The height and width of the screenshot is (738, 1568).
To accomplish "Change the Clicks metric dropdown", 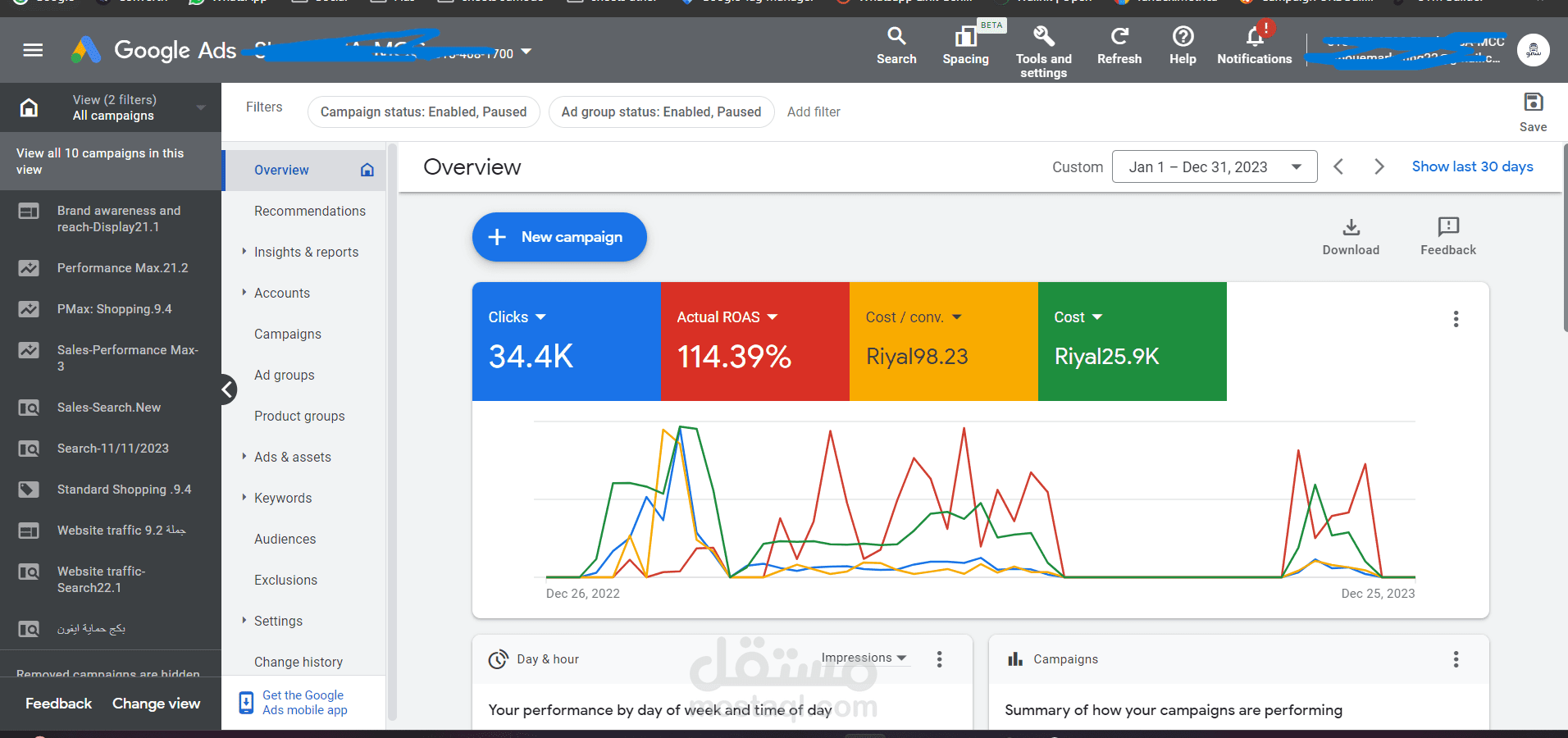I will [x=517, y=317].
